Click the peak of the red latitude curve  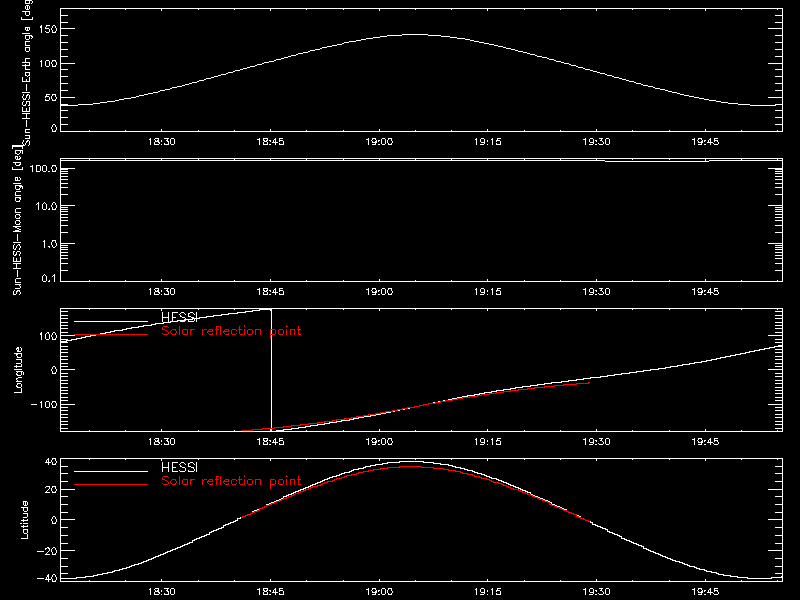click(x=408, y=466)
